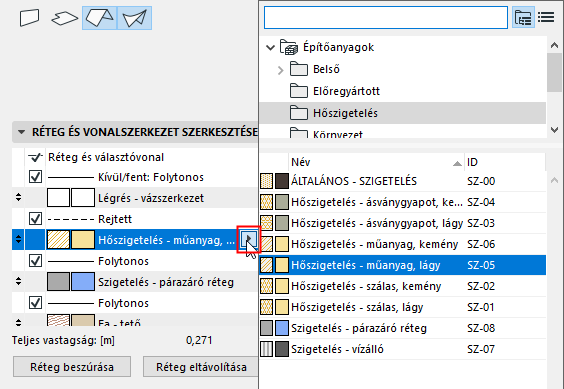This screenshot has width=564, height=389.
Task: Select the Hőszigetelés folder
Action: click(402, 113)
